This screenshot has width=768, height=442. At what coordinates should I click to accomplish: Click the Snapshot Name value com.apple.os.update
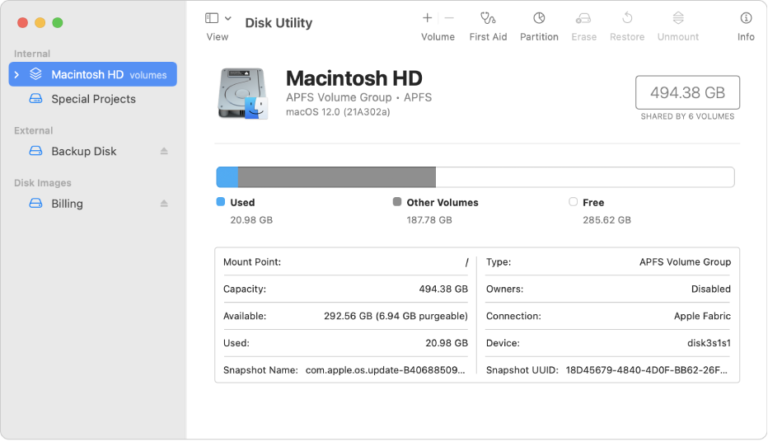(385, 370)
